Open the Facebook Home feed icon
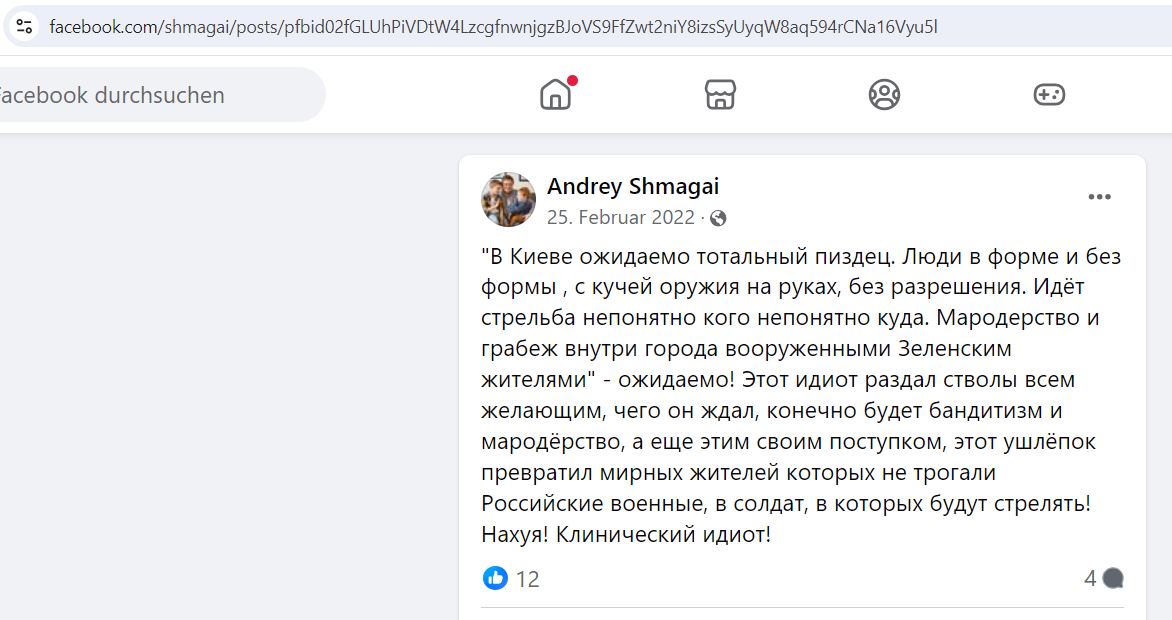 (555, 95)
